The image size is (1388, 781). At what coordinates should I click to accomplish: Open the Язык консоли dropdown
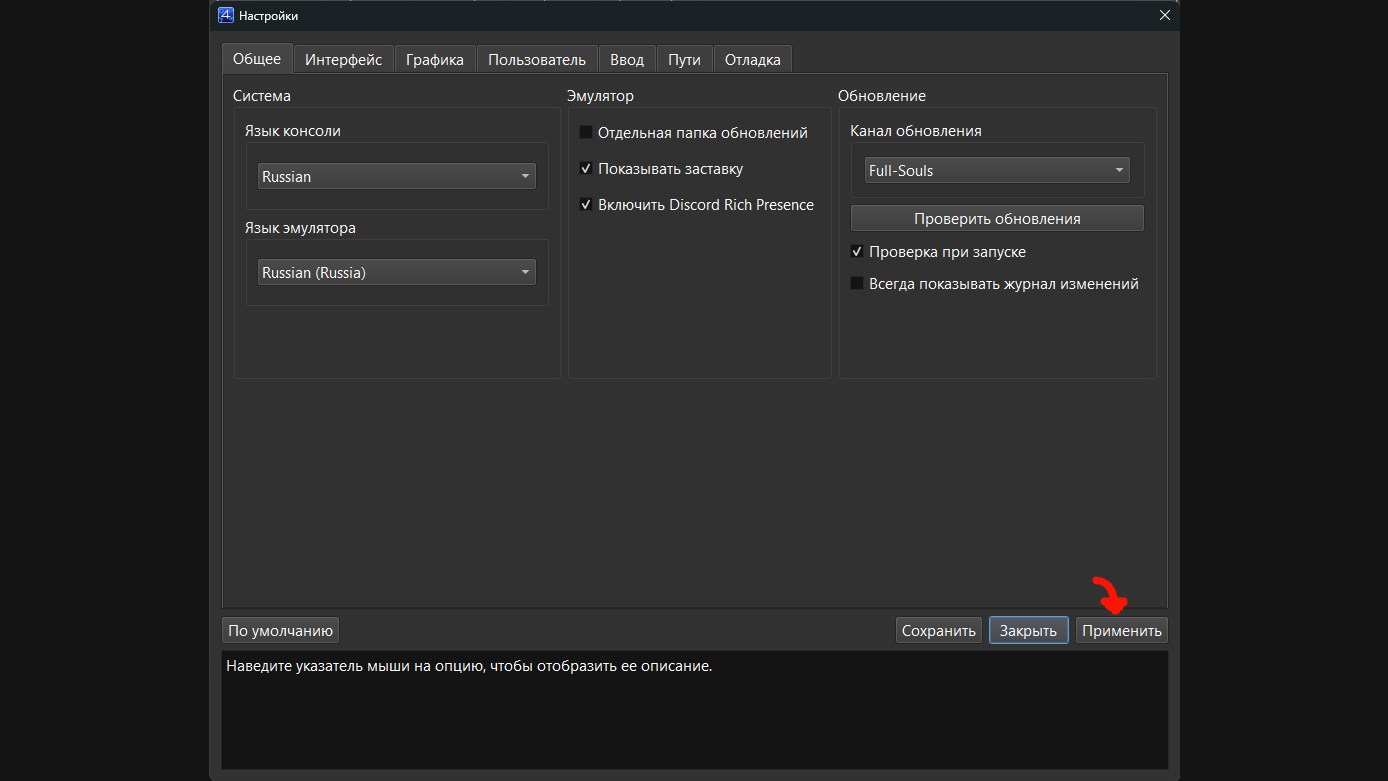click(397, 176)
